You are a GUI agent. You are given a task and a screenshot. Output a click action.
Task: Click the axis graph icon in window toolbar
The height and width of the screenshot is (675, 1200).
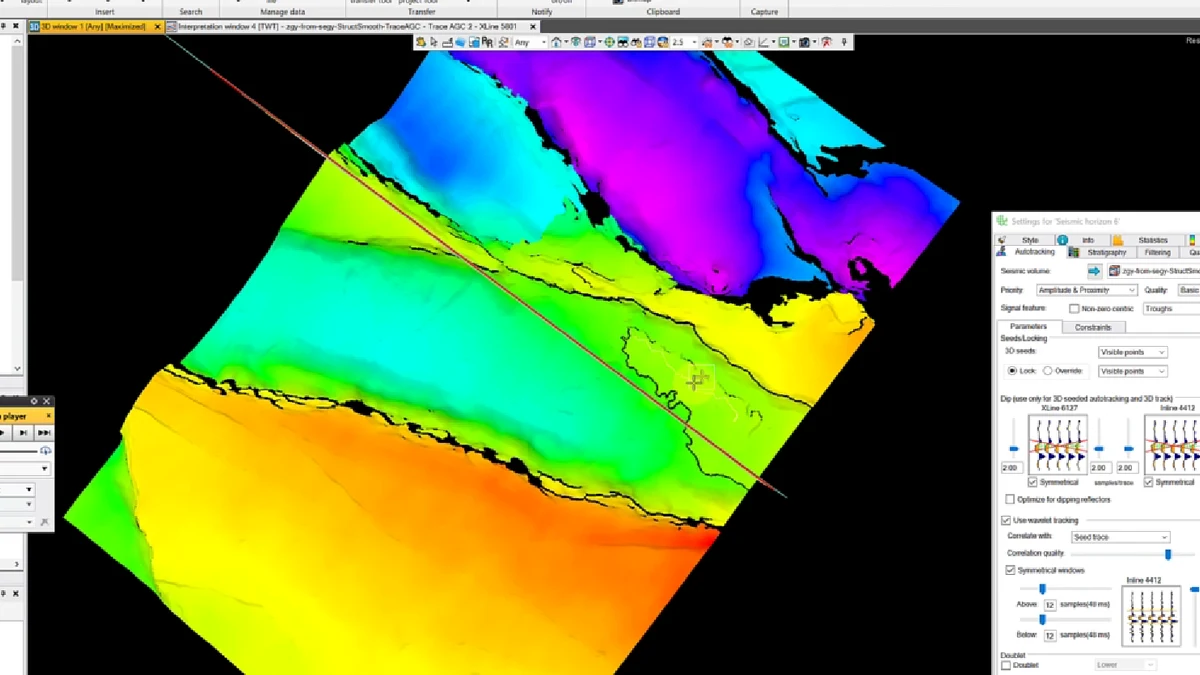click(x=762, y=42)
